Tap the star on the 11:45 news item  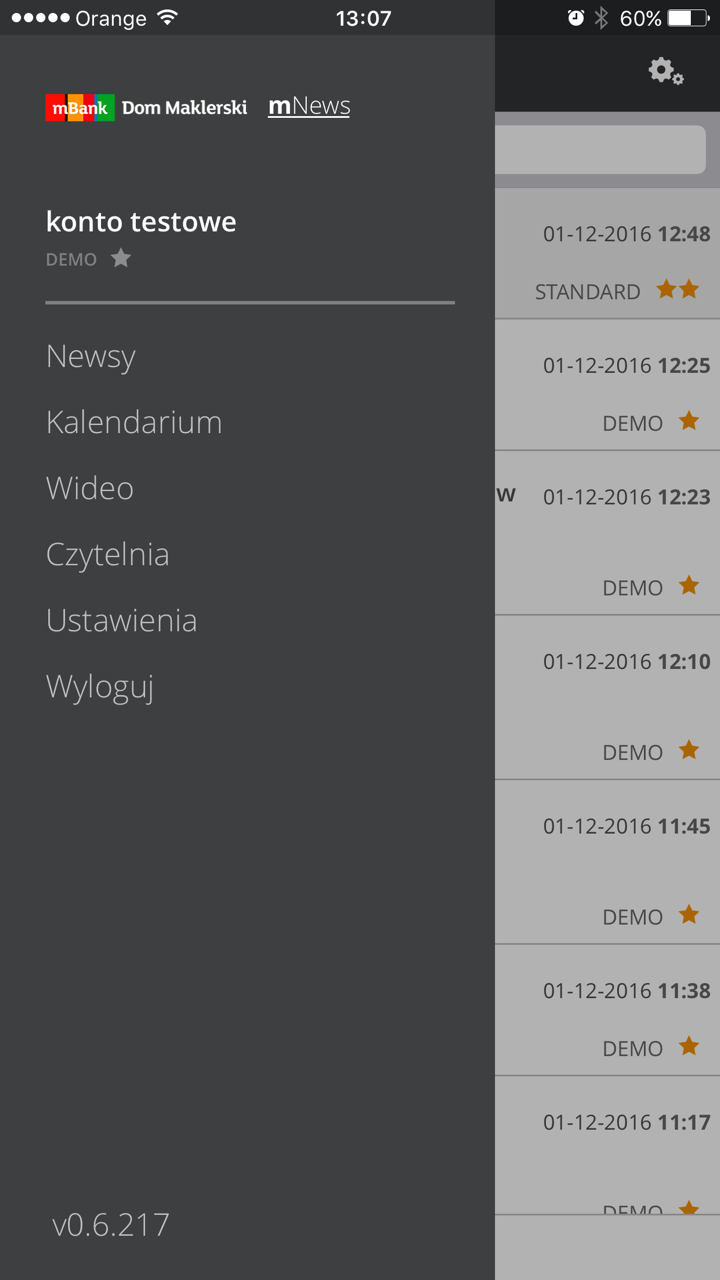coord(689,915)
